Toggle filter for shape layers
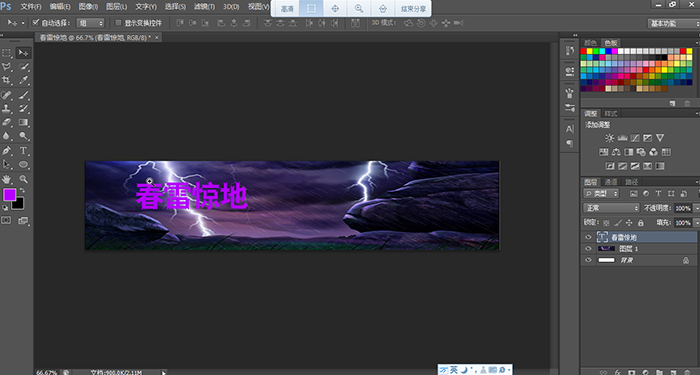Screen dimensions: 700x375 [x=671, y=194]
